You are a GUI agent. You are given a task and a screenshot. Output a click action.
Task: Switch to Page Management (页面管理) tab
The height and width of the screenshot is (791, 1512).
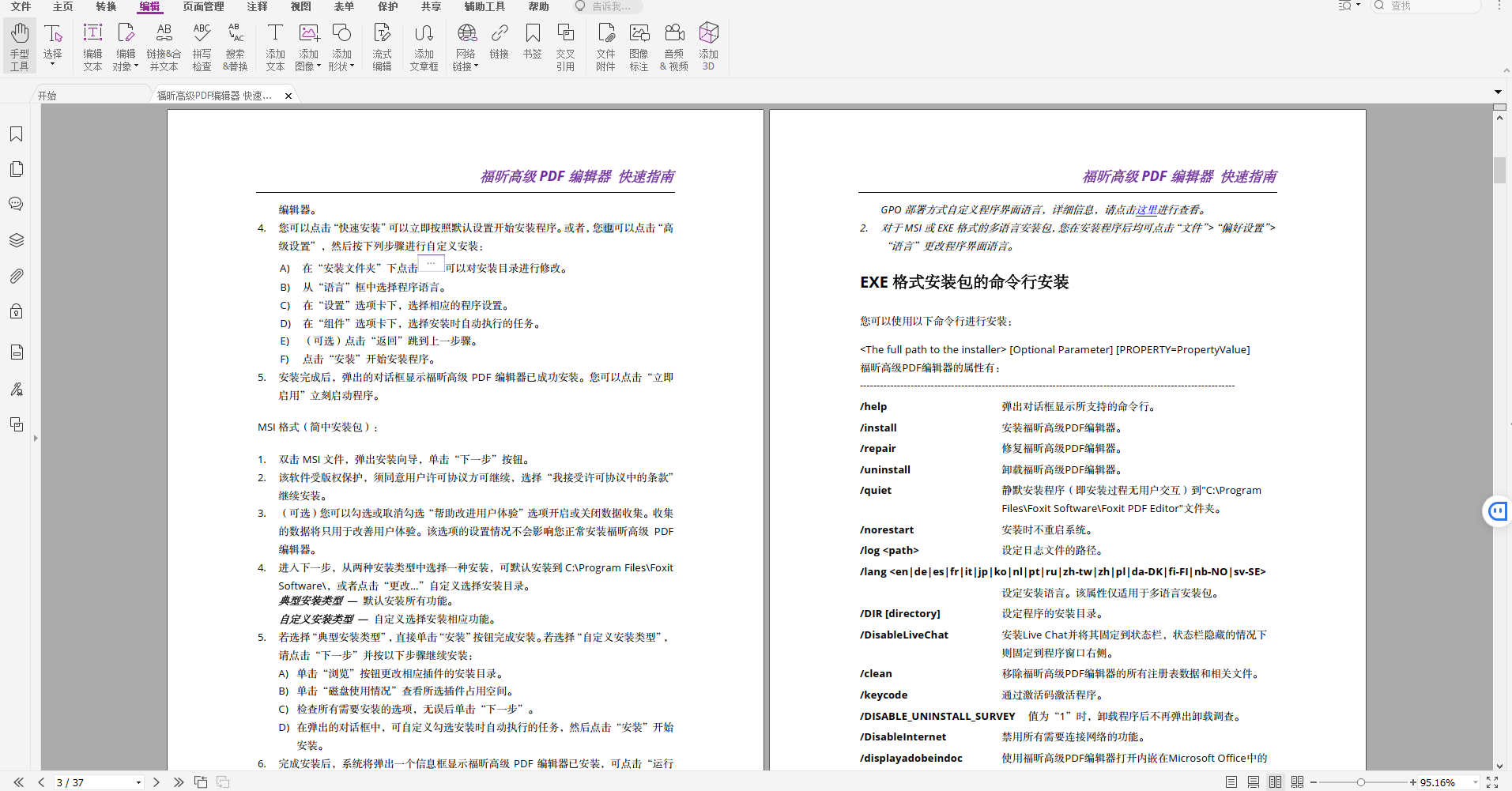[x=203, y=6]
